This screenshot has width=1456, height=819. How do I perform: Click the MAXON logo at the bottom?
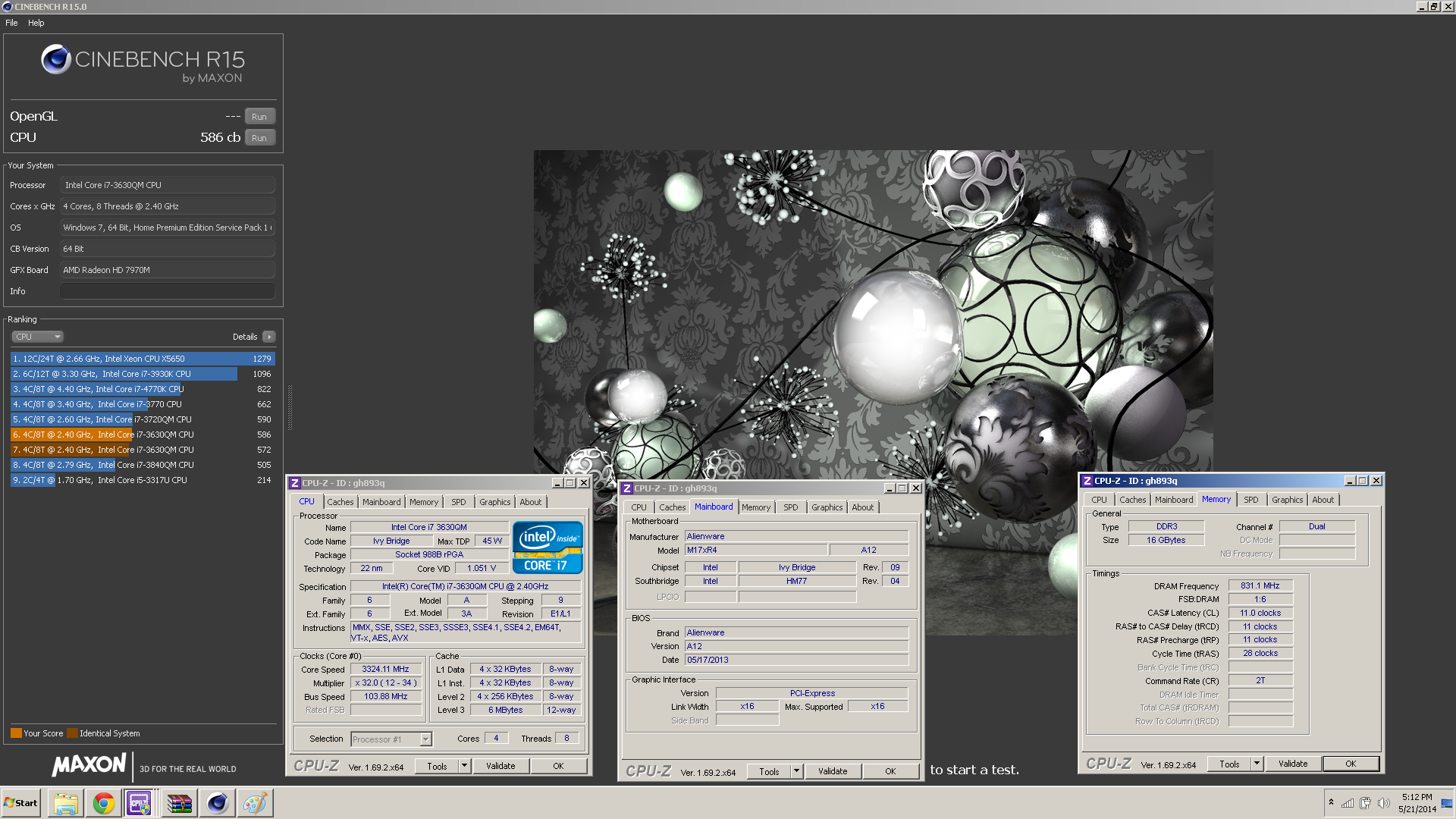pos(89,765)
